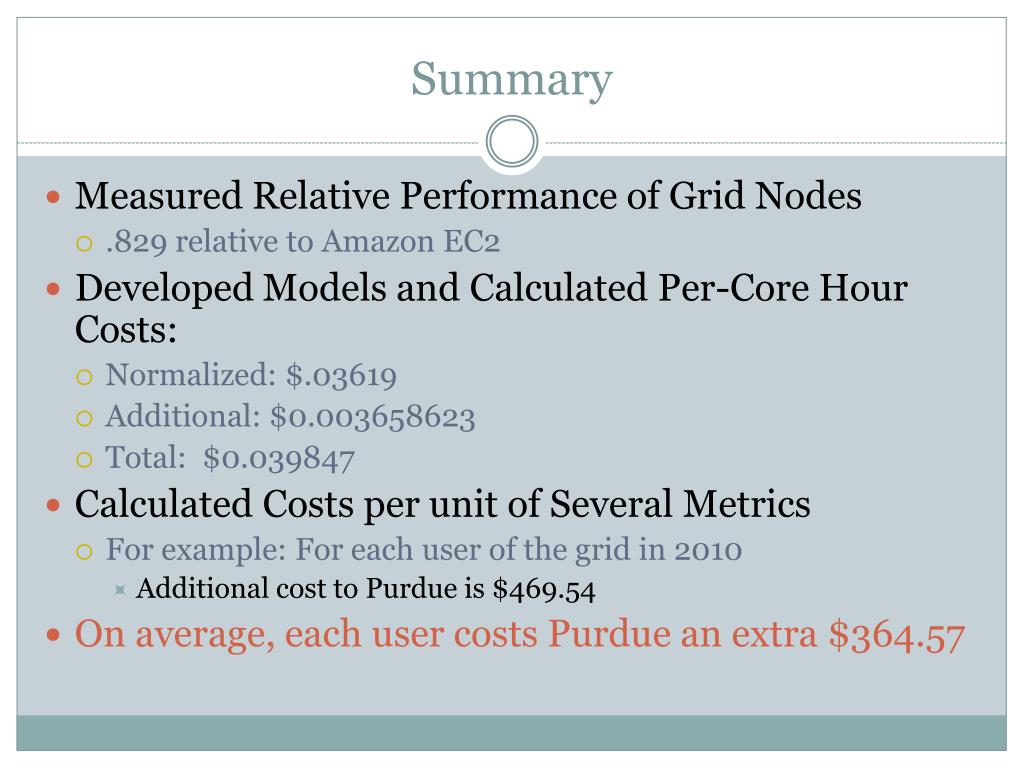Image resolution: width=1024 pixels, height=768 pixels.
Task: Click the text Measured Relative Performance of Grid Nodes
Action: point(468,196)
